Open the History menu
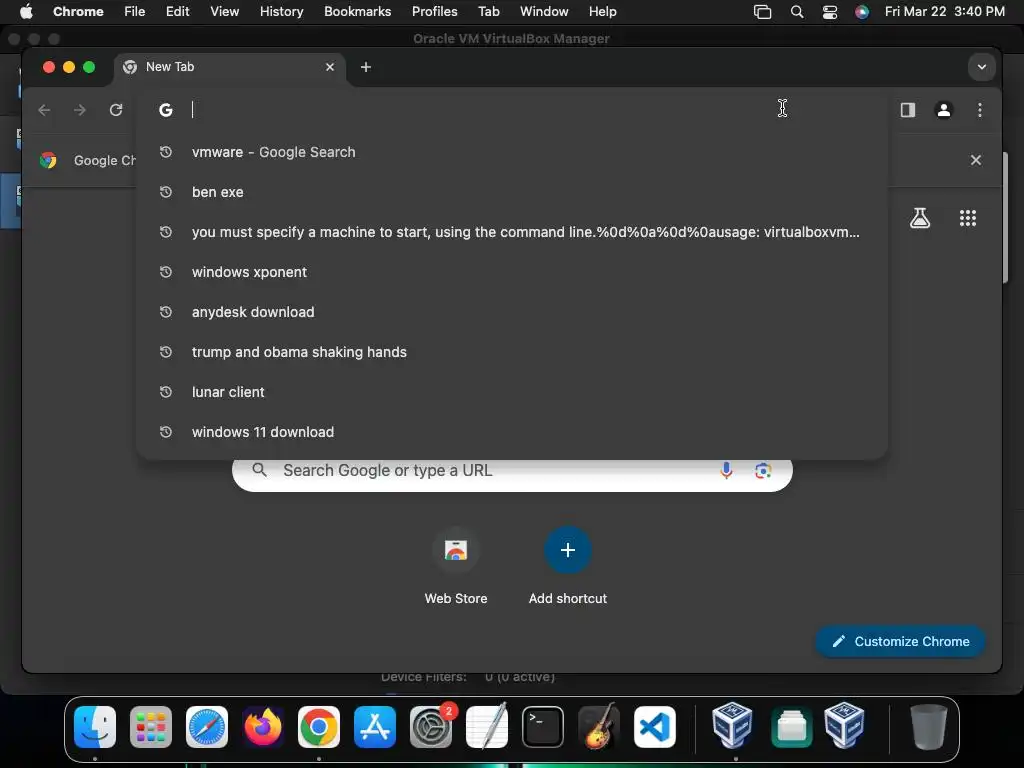1024x768 pixels. (x=281, y=12)
